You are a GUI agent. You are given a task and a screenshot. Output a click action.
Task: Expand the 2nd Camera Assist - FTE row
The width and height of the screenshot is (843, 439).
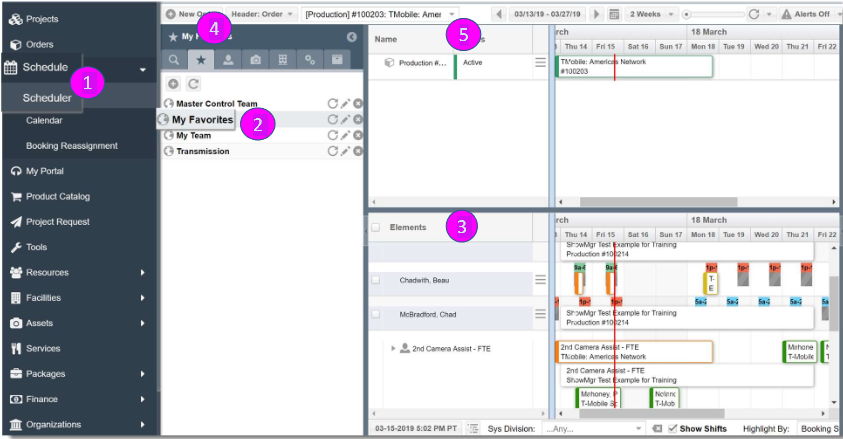(393, 348)
